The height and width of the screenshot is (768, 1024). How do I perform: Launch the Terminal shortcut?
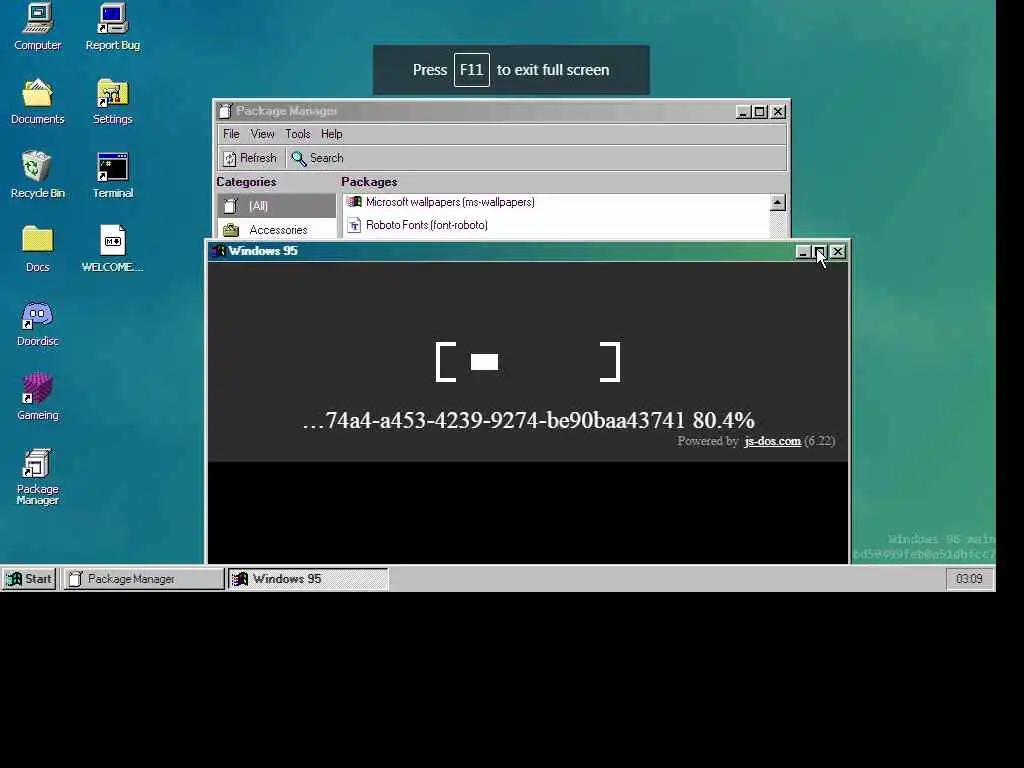click(x=112, y=174)
